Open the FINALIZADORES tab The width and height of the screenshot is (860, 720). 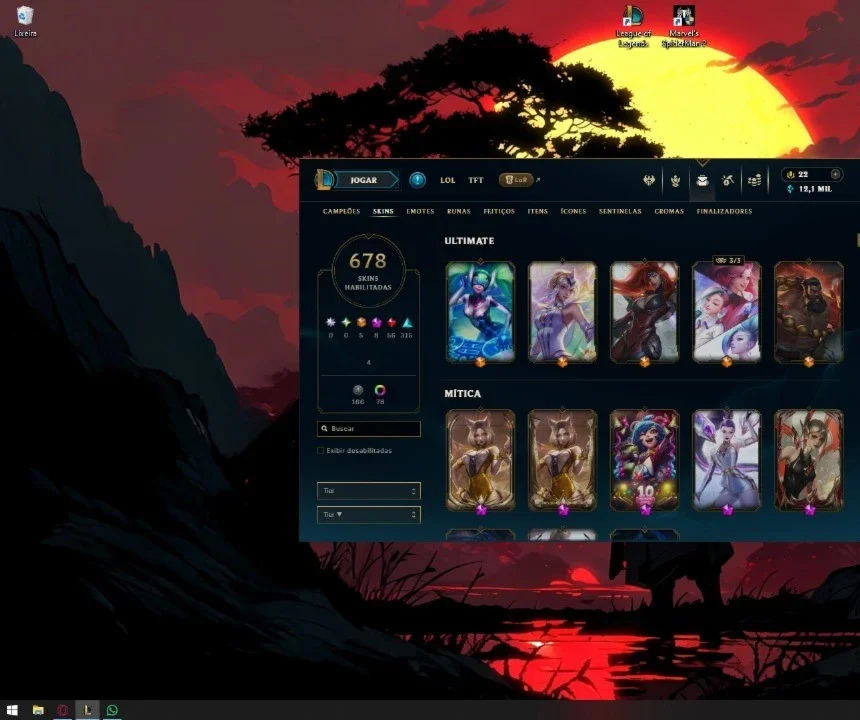click(x=724, y=211)
